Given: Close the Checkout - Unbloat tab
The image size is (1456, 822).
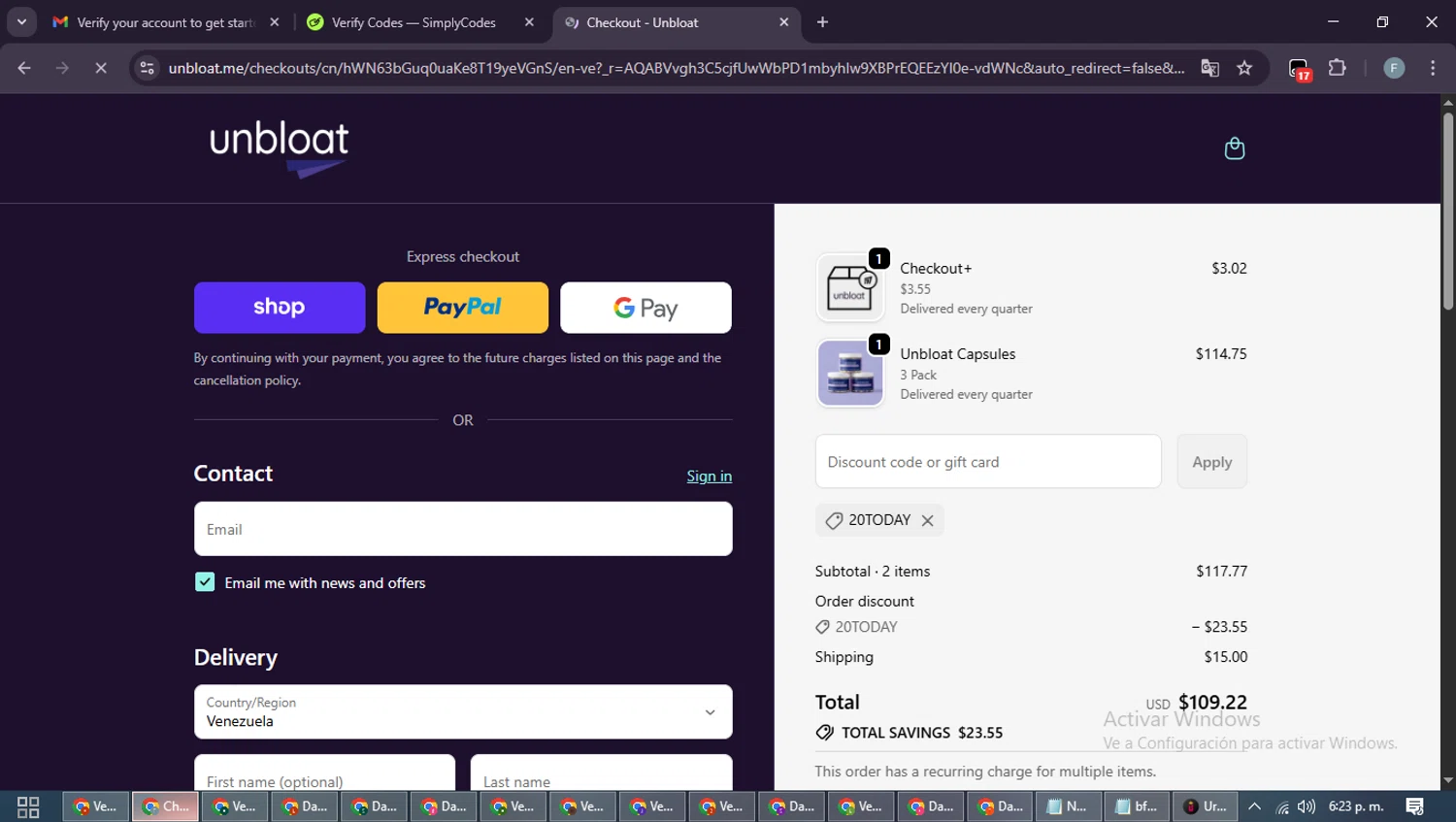Looking at the screenshot, I should point(784,22).
